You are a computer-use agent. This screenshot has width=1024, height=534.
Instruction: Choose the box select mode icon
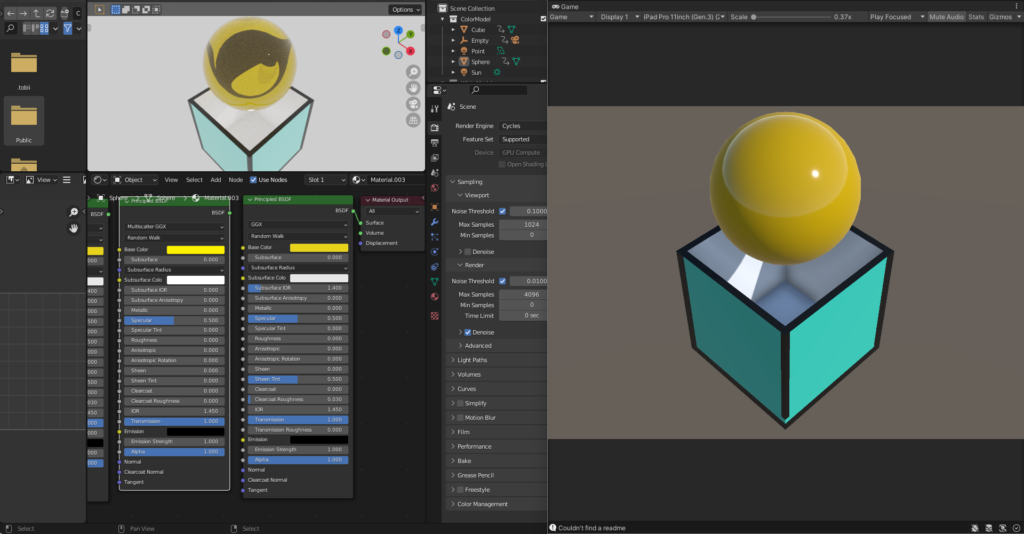tap(116, 9)
